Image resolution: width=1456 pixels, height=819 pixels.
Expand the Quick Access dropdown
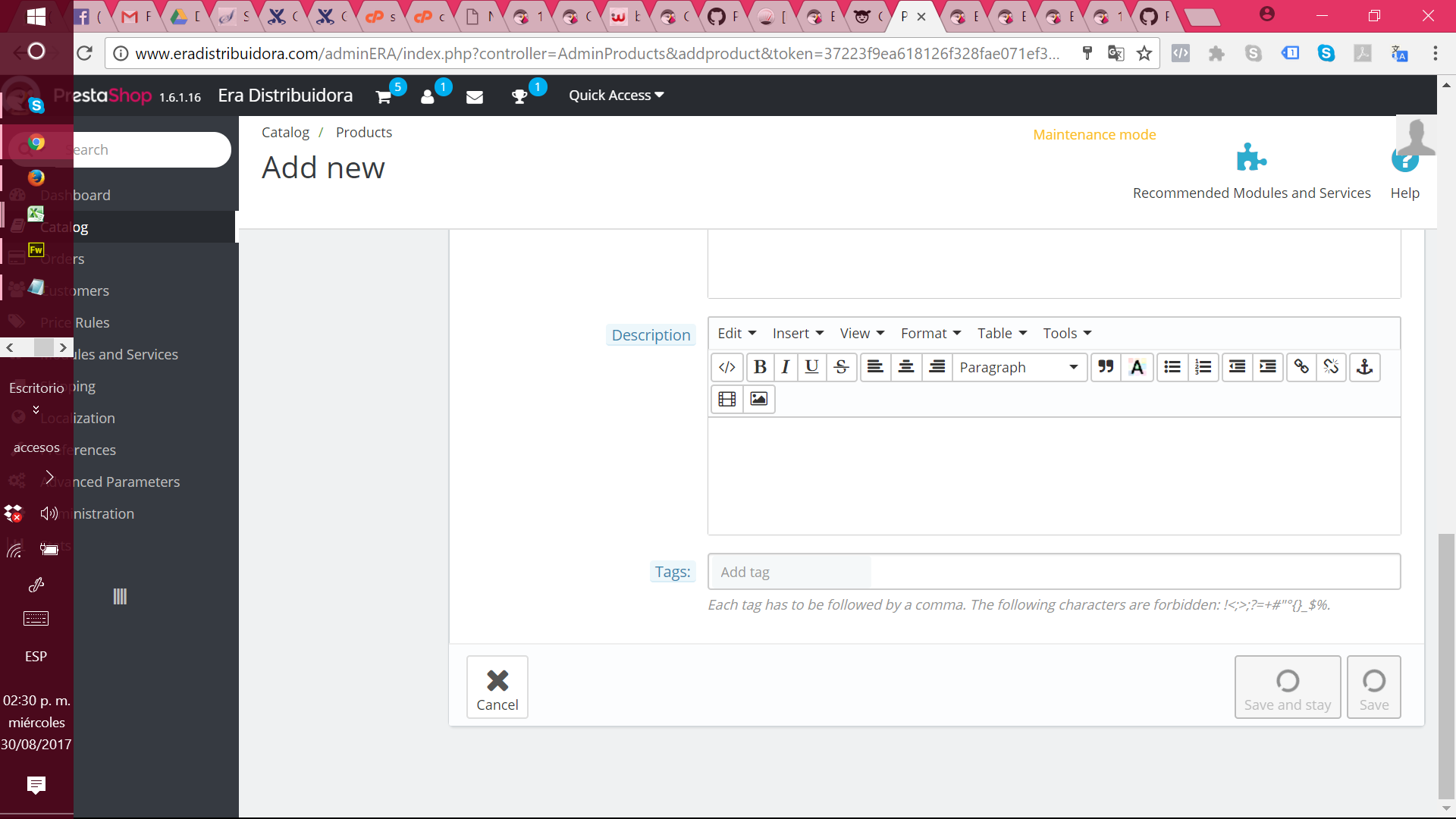click(616, 96)
